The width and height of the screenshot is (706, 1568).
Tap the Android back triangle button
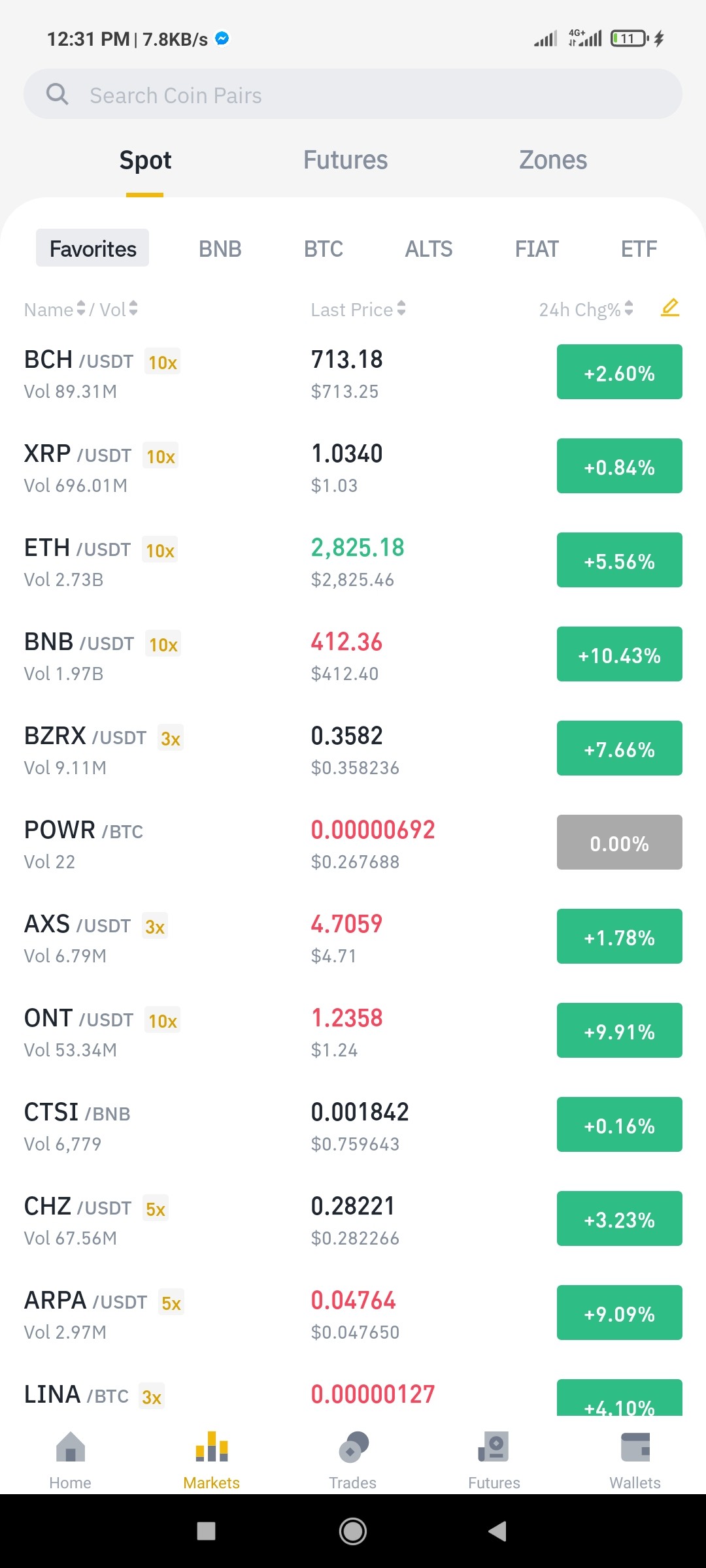497,1531
